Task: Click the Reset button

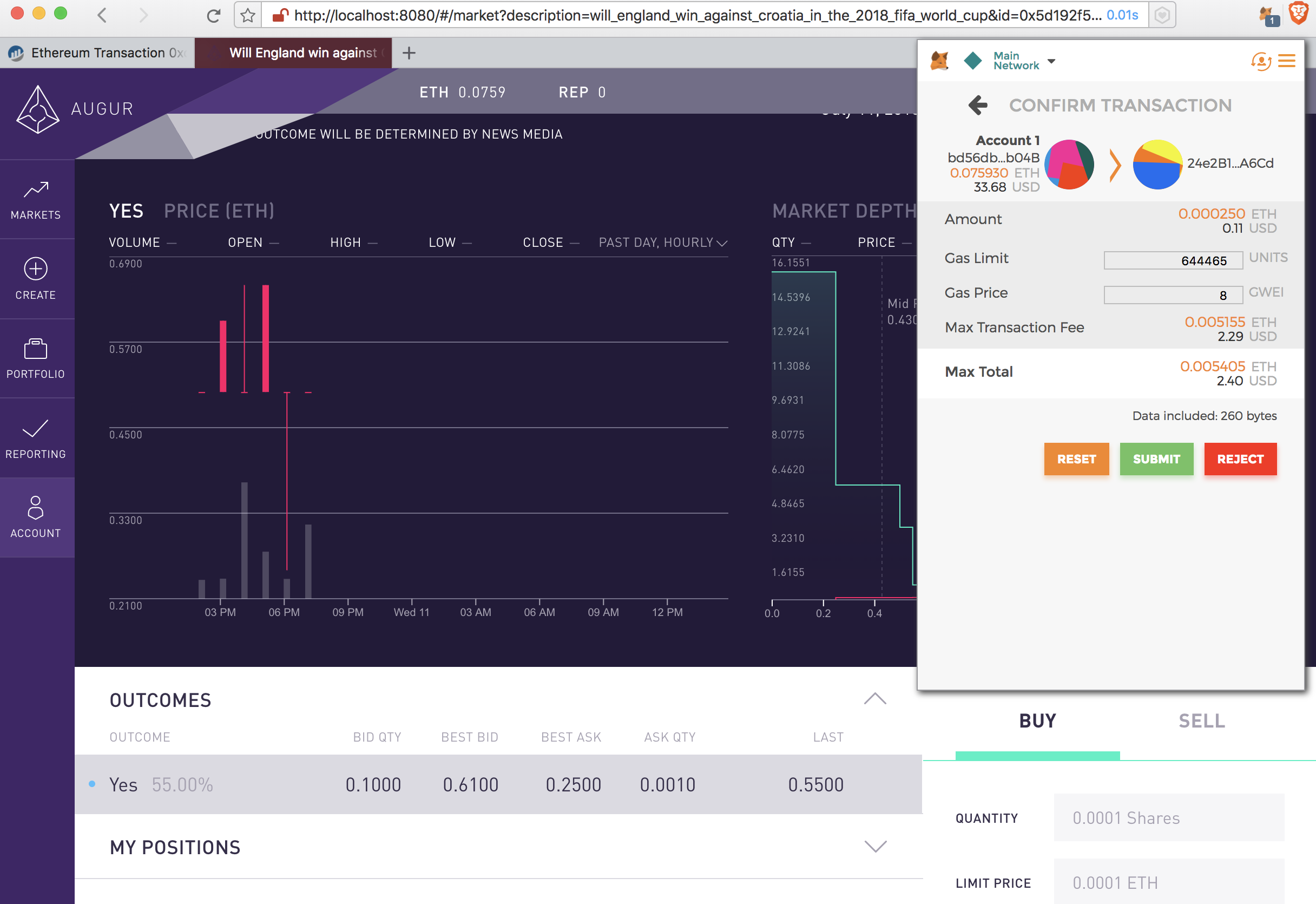Action: [x=1076, y=459]
